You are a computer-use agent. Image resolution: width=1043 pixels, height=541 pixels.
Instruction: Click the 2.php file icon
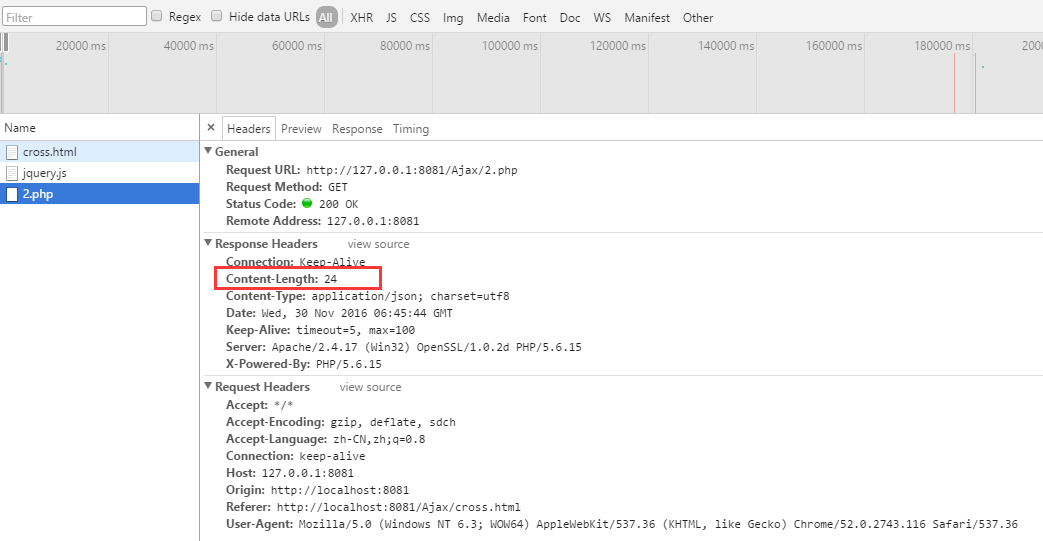coord(12,194)
